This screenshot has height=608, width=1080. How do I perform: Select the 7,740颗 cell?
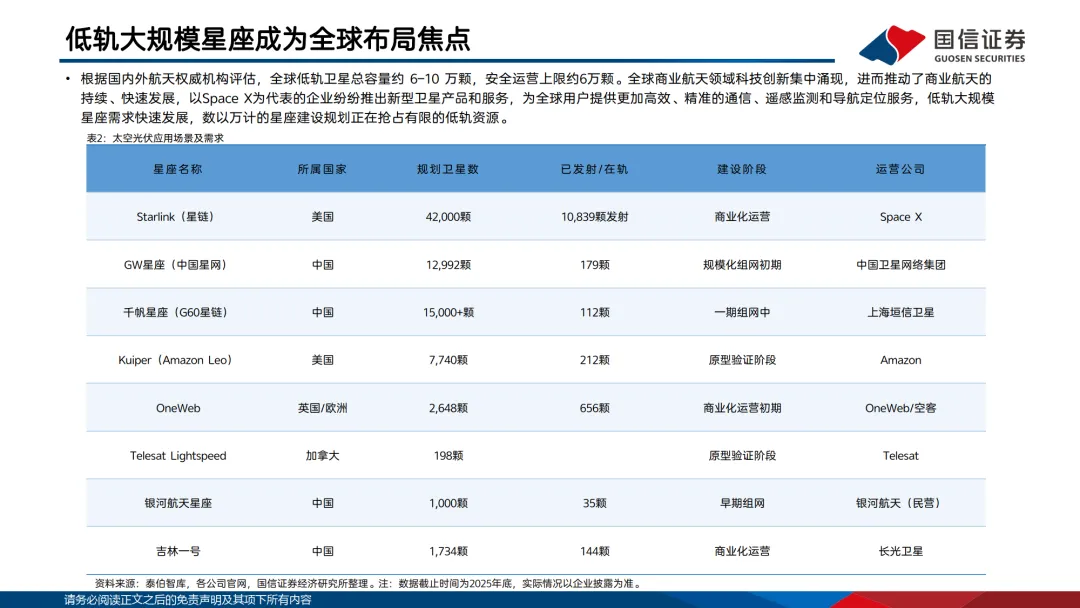tap(448, 360)
